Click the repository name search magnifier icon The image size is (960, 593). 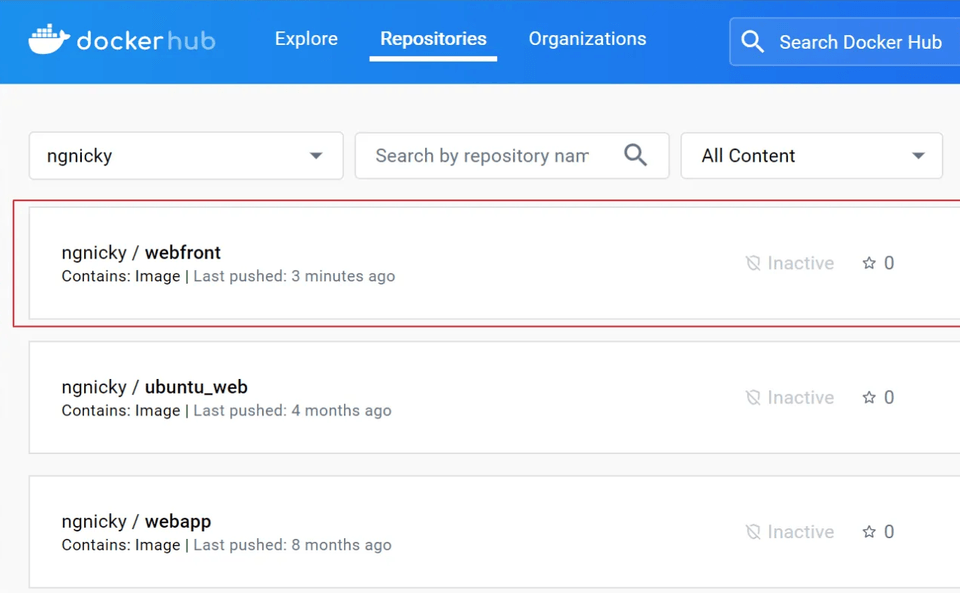(x=636, y=155)
